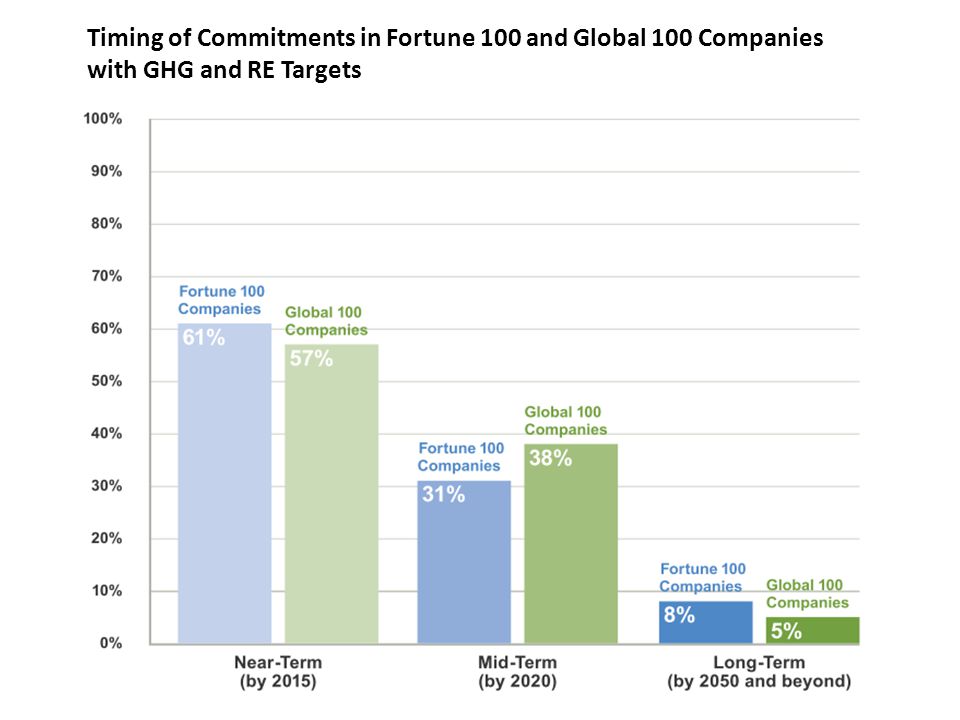
Task: Click the 'Mid-Term (by 2020)' axis label
Action: (517, 672)
